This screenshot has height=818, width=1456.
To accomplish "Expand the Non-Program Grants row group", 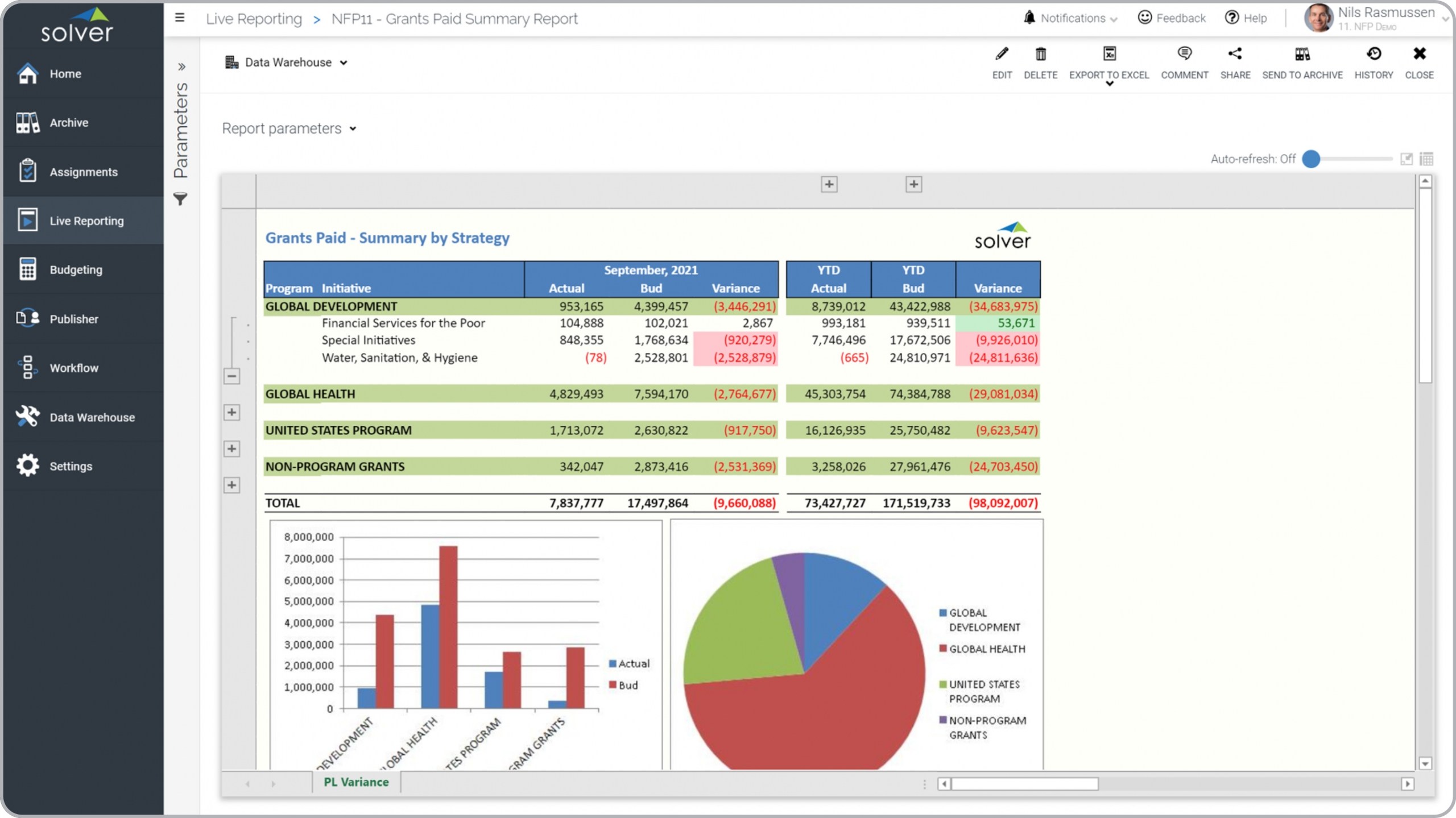I will [x=231, y=485].
